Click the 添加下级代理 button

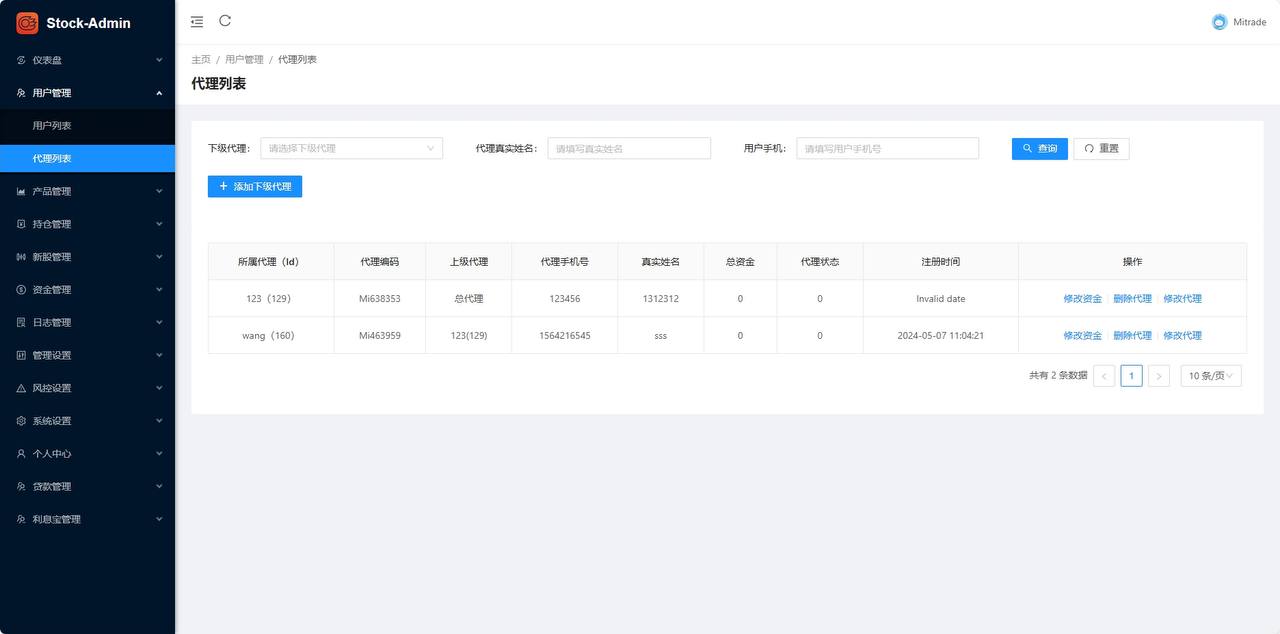pyautogui.click(x=255, y=186)
